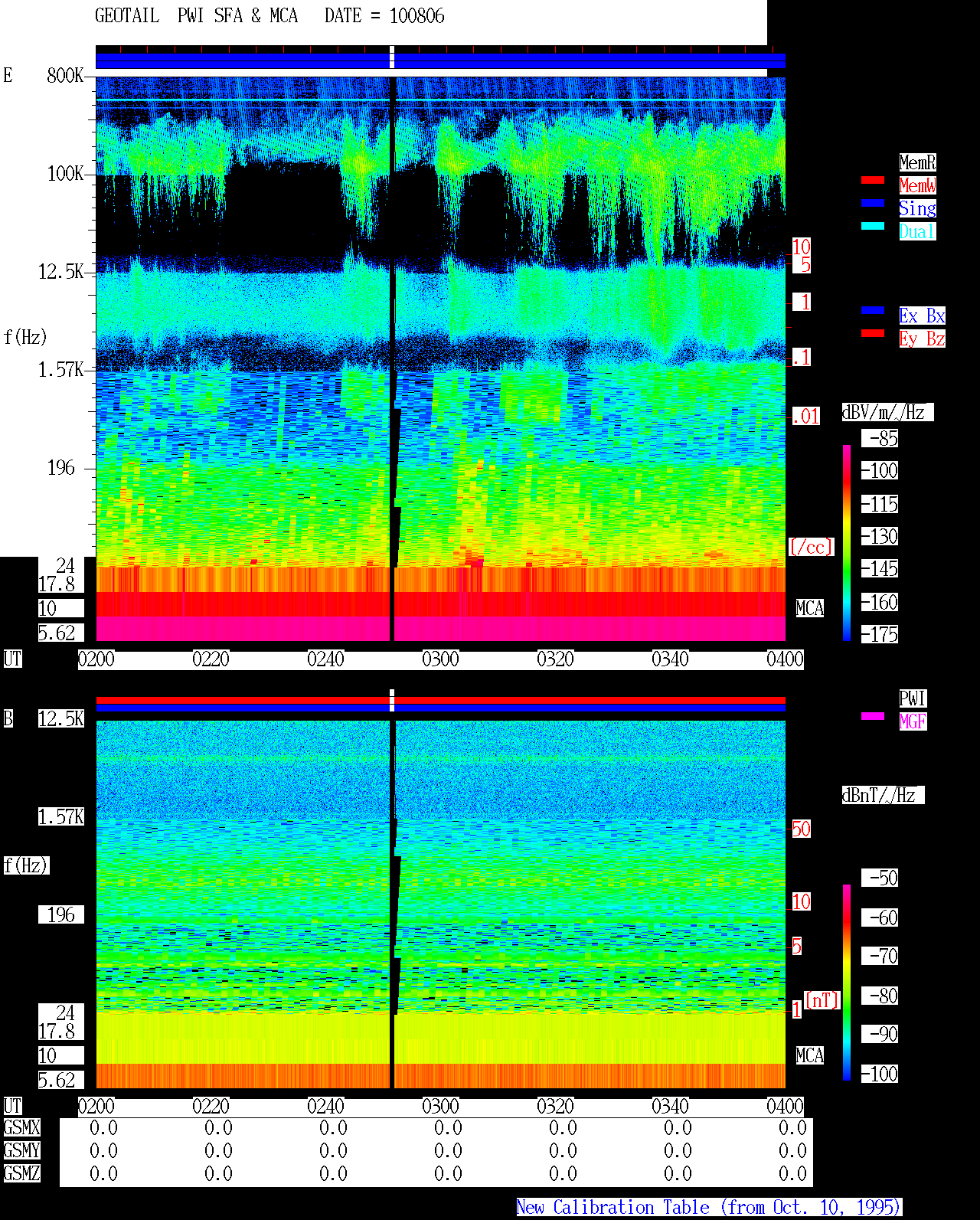The image size is (980, 1220).
Task: Click the GSMY row label
Action: click(x=21, y=1150)
